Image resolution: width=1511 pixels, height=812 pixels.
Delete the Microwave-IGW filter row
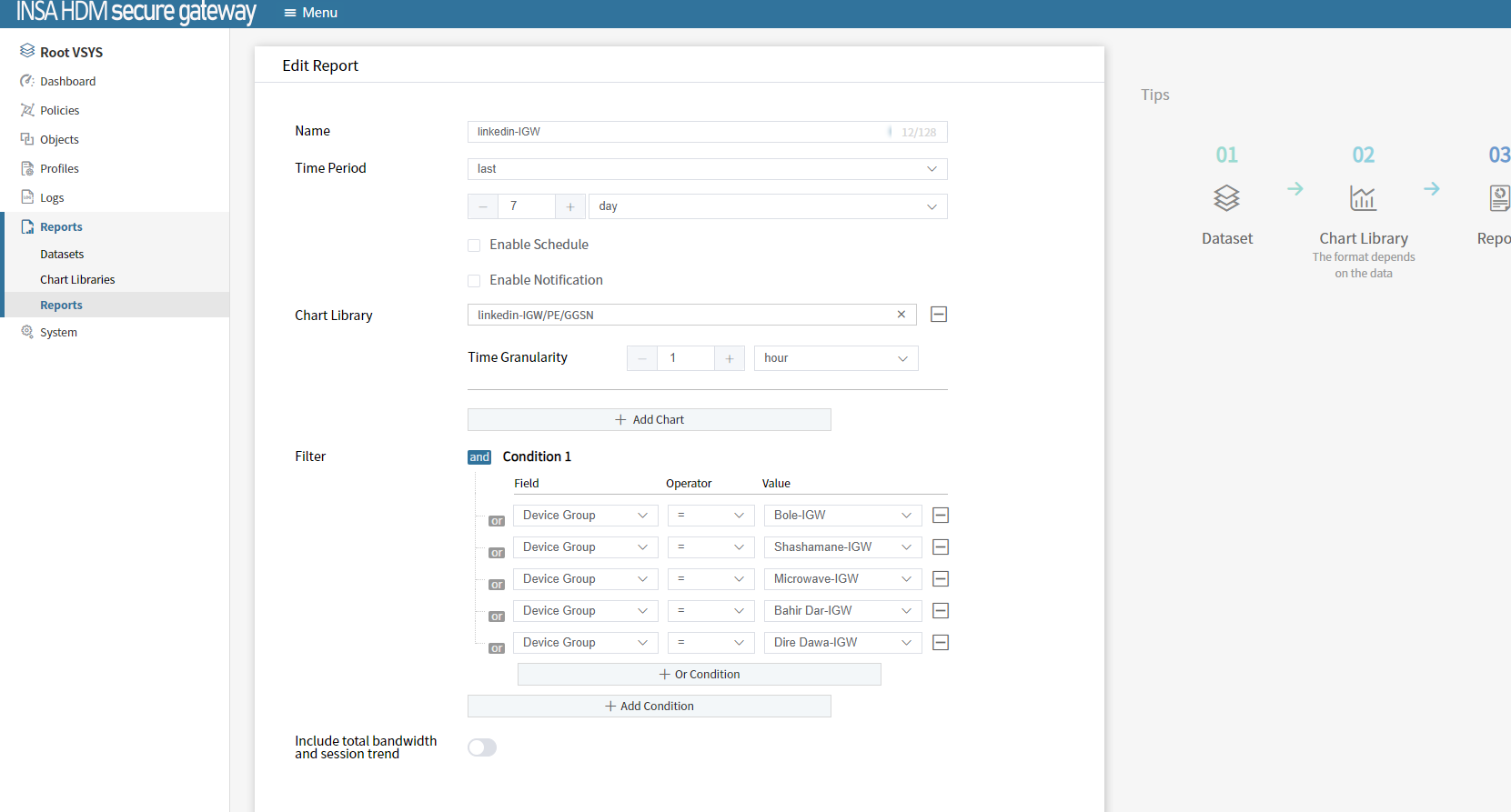coord(941,579)
